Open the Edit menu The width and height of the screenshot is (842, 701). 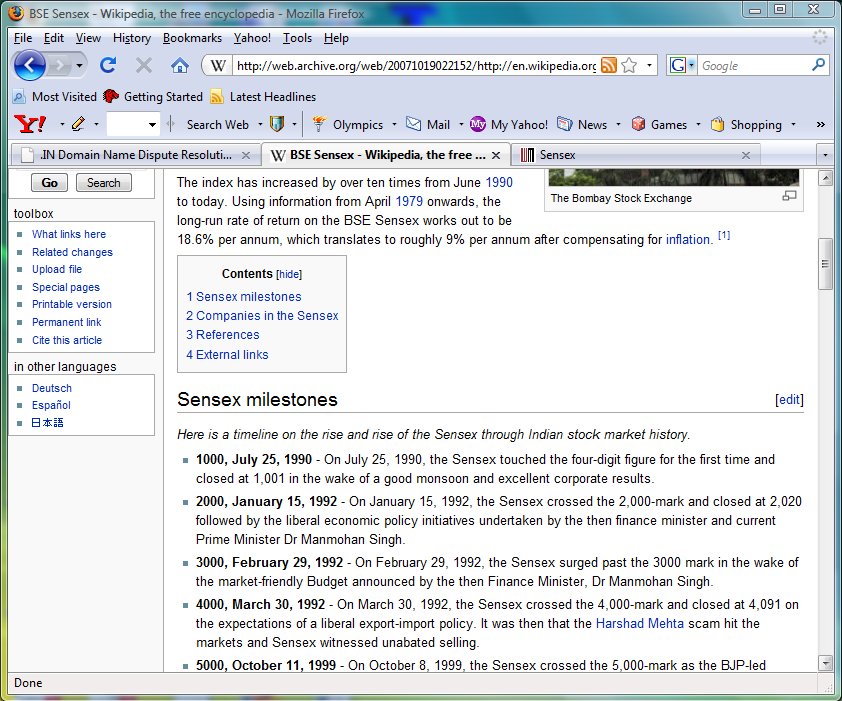point(54,38)
